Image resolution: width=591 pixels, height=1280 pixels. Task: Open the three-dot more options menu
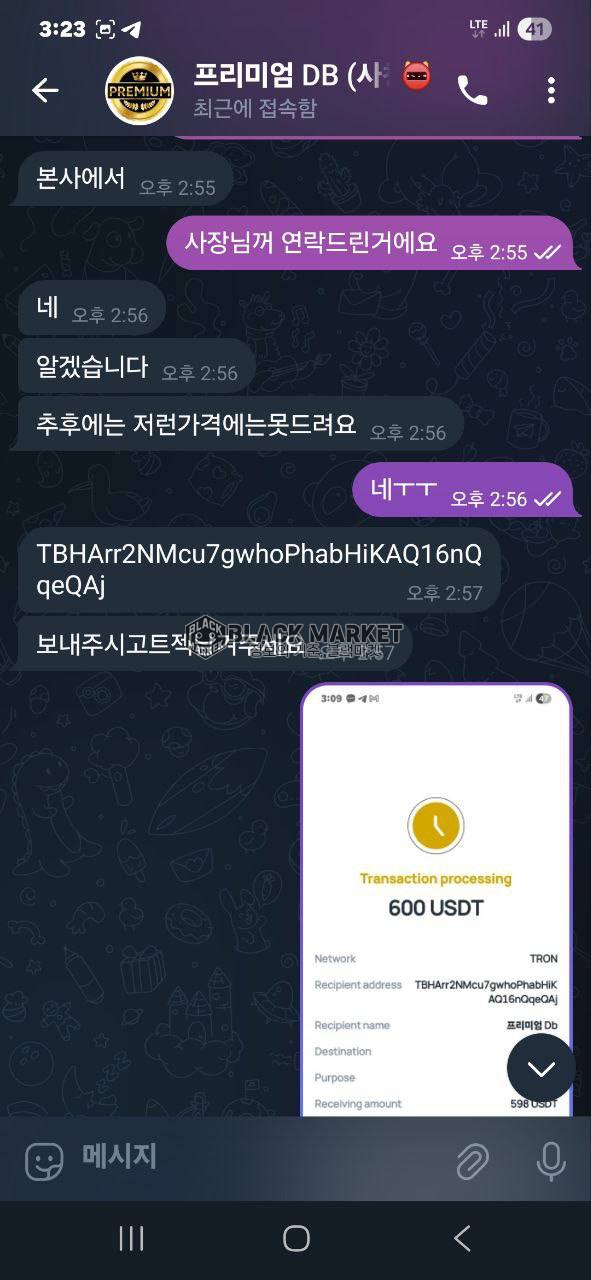(x=551, y=90)
